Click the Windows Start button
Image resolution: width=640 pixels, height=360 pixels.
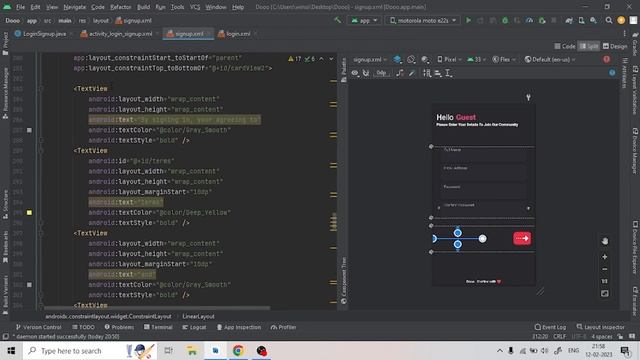tap(11, 351)
